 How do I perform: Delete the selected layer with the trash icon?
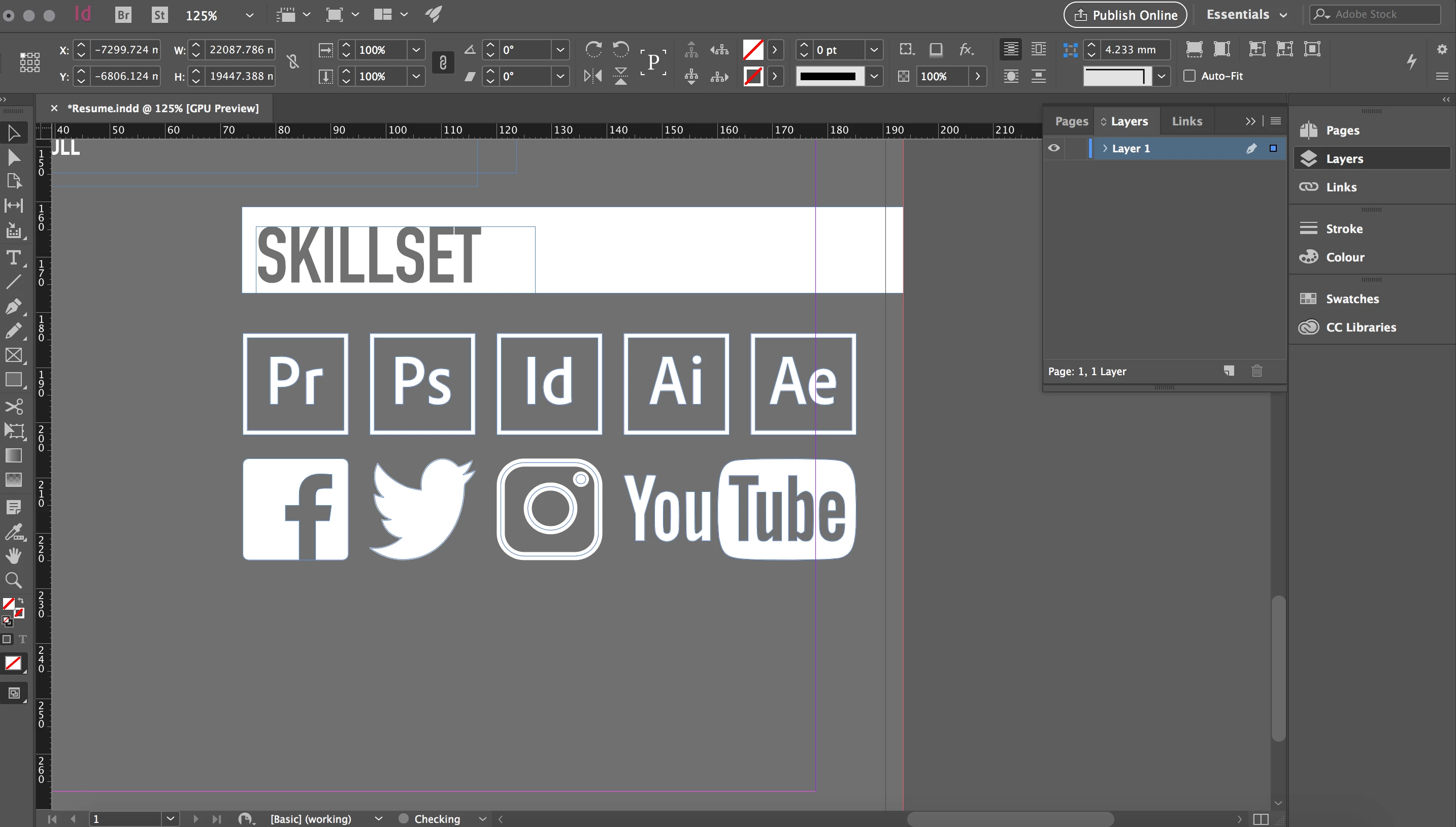pos(1256,371)
